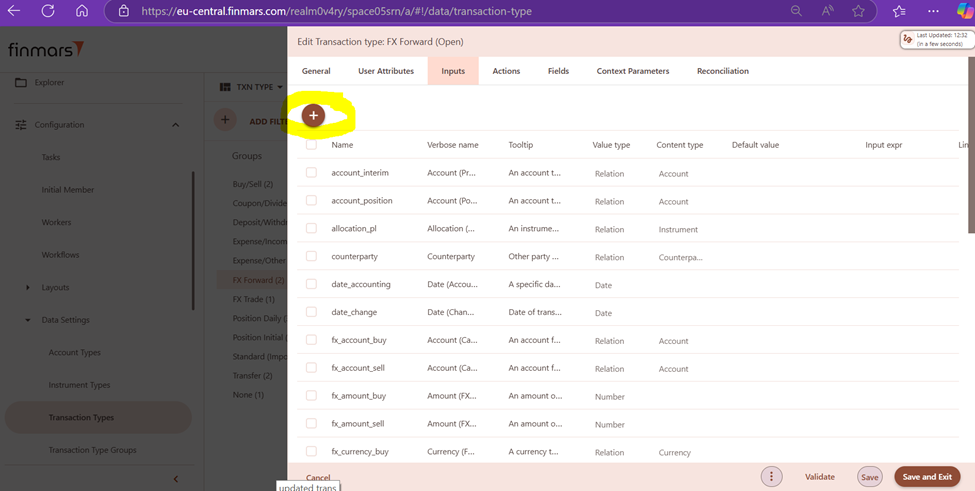Click the sidebar vertical scrollbar
The height and width of the screenshot is (491, 975).
tap(193, 241)
